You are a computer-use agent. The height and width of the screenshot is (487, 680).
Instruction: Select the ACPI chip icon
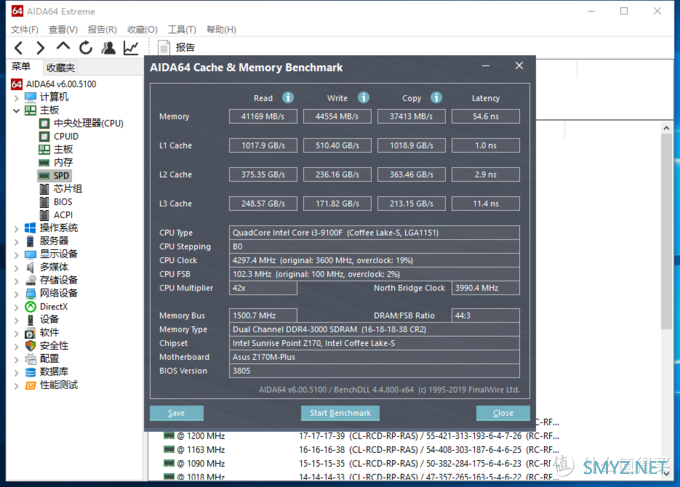pos(44,215)
